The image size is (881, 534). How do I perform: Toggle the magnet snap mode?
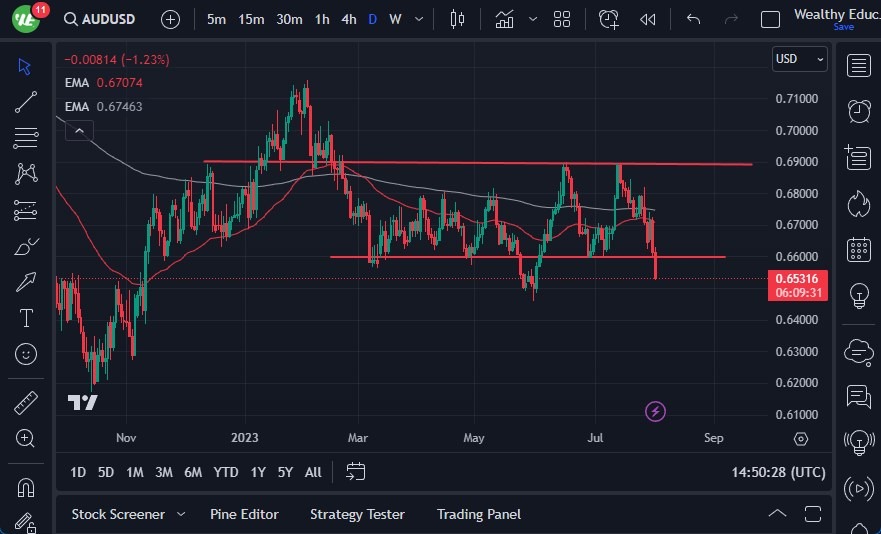(26, 488)
